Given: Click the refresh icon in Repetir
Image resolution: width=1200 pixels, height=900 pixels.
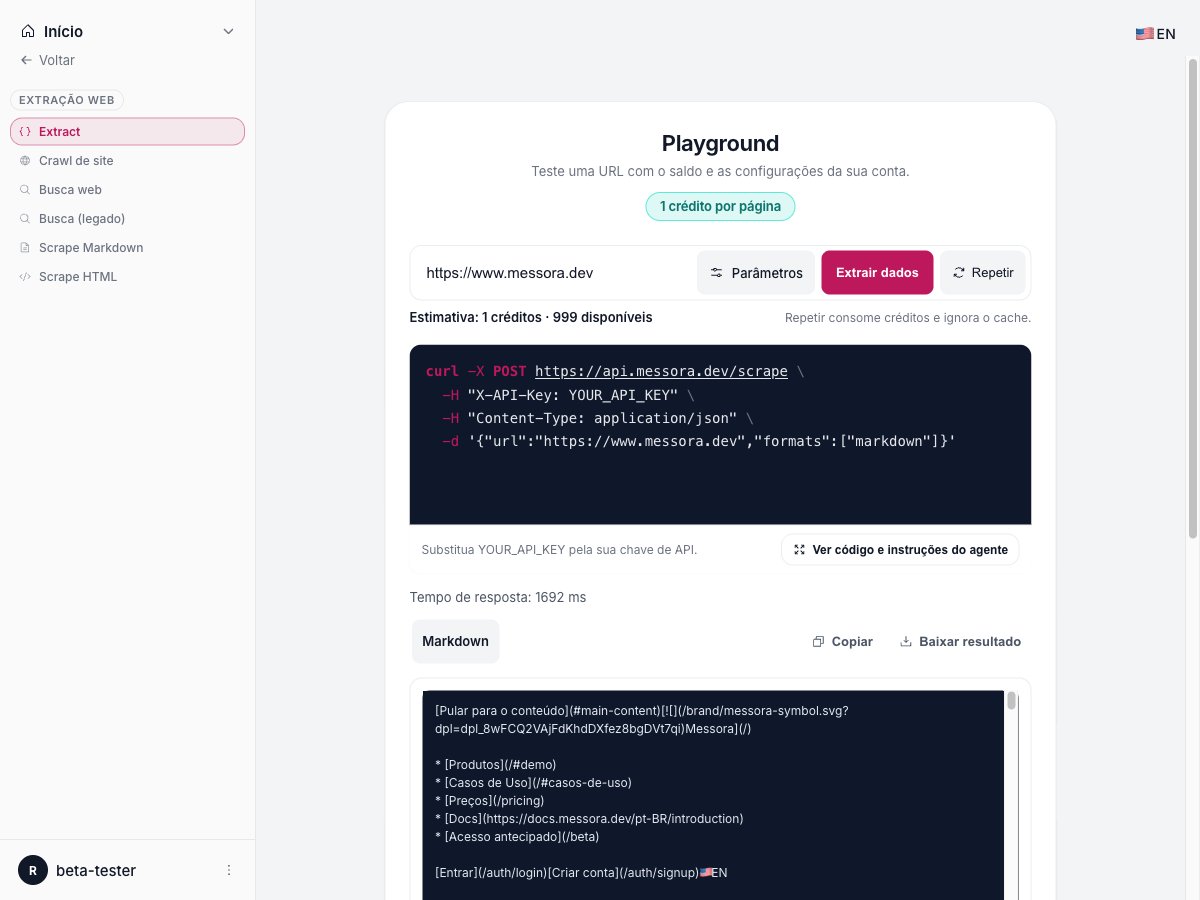Looking at the screenshot, I should coord(959,273).
